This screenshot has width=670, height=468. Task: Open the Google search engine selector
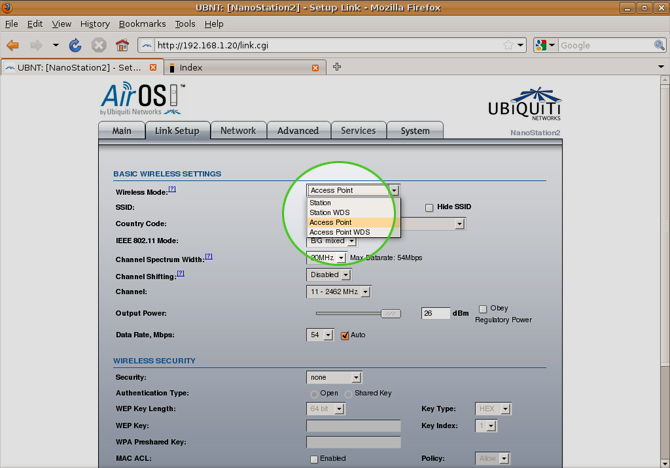coord(545,45)
